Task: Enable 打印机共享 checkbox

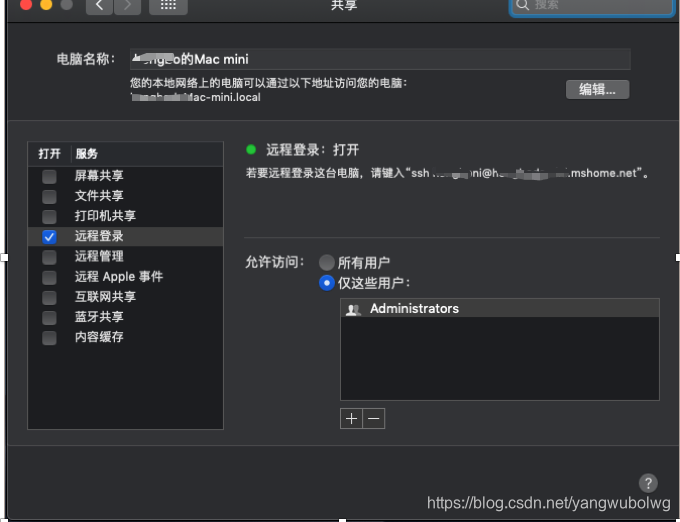Action: (x=49, y=216)
